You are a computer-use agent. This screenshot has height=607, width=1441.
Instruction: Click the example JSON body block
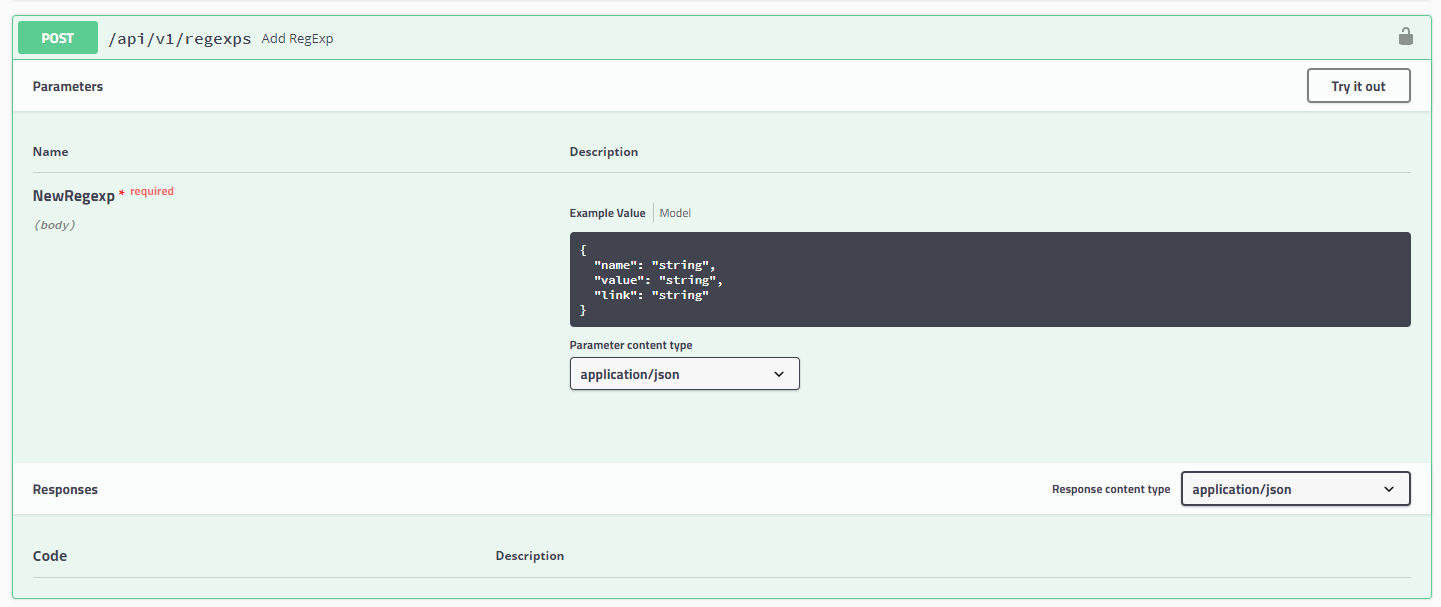click(990, 280)
